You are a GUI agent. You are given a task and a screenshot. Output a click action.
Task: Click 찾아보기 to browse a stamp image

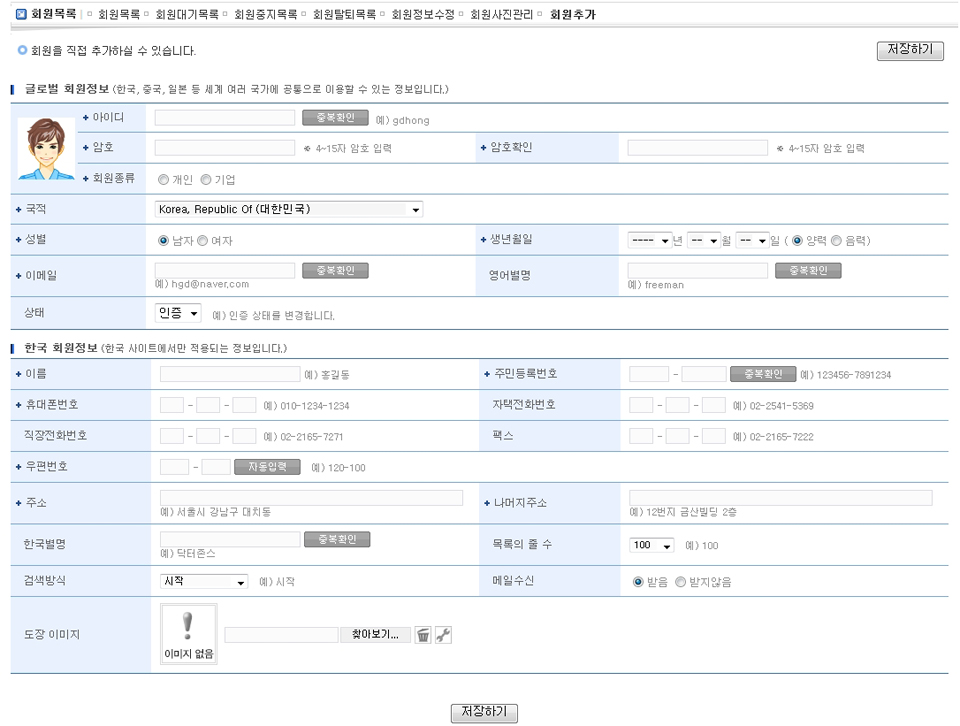pyautogui.click(x=375, y=635)
